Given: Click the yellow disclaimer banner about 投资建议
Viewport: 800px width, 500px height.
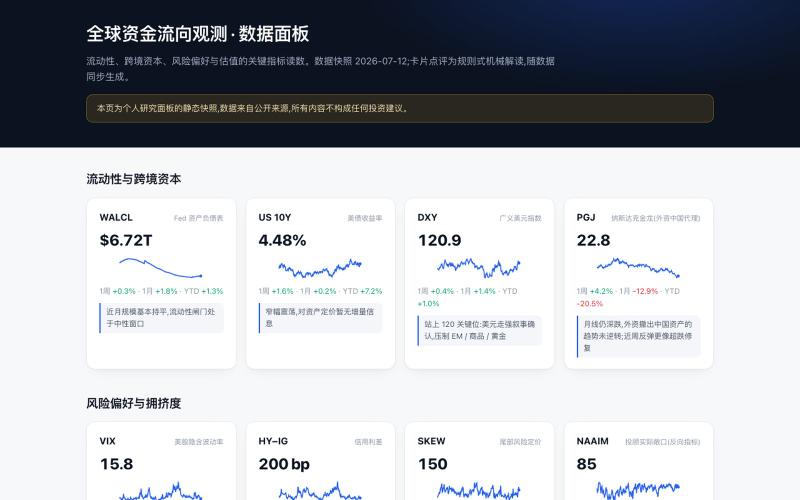Looking at the screenshot, I should pyautogui.click(x=399, y=108).
